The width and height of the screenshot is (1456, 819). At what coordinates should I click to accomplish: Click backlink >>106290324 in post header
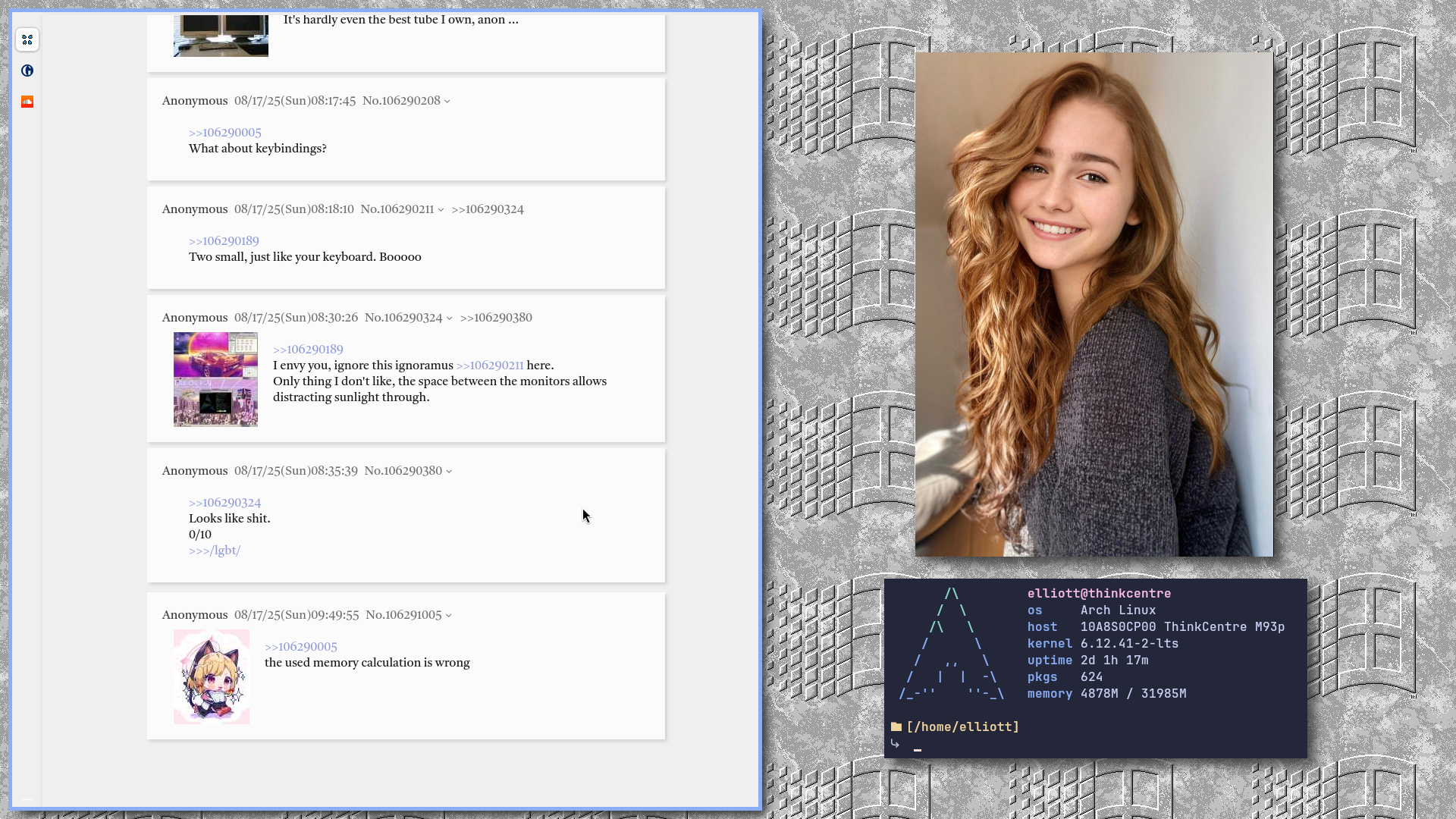tap(487, 209)
